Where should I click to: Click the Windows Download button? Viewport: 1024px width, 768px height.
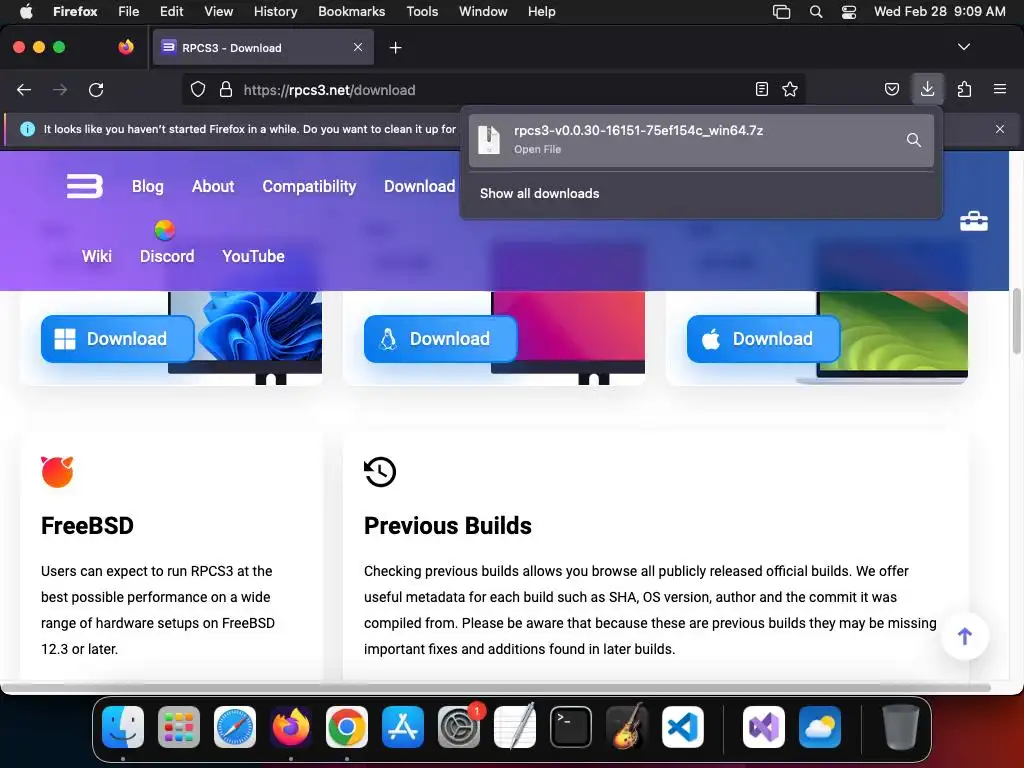click(x=118, y=338)
